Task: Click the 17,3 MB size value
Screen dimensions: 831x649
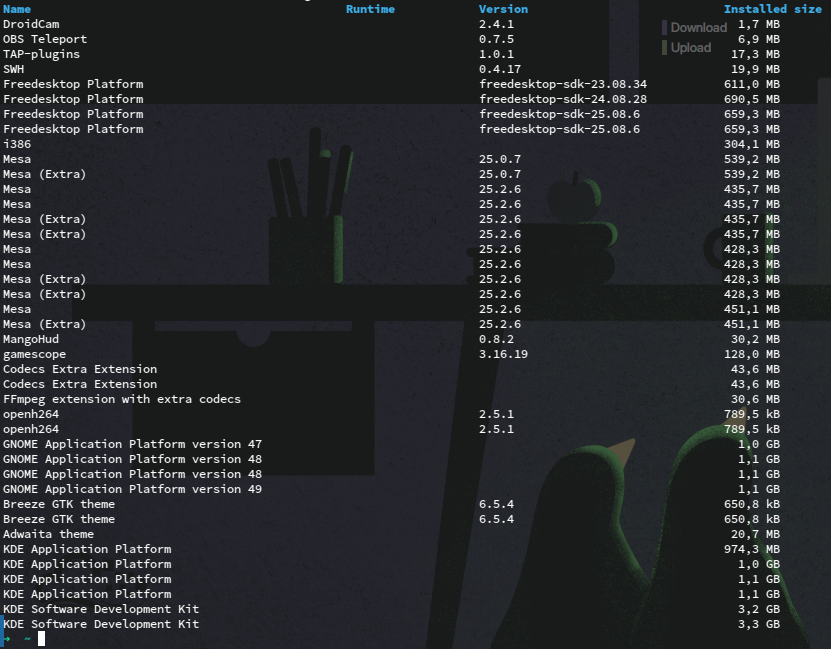Action: click(755, 54)
